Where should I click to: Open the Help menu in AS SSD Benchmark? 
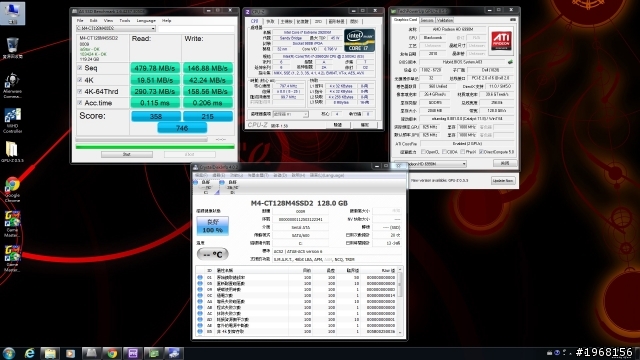[x=167, y=20]
